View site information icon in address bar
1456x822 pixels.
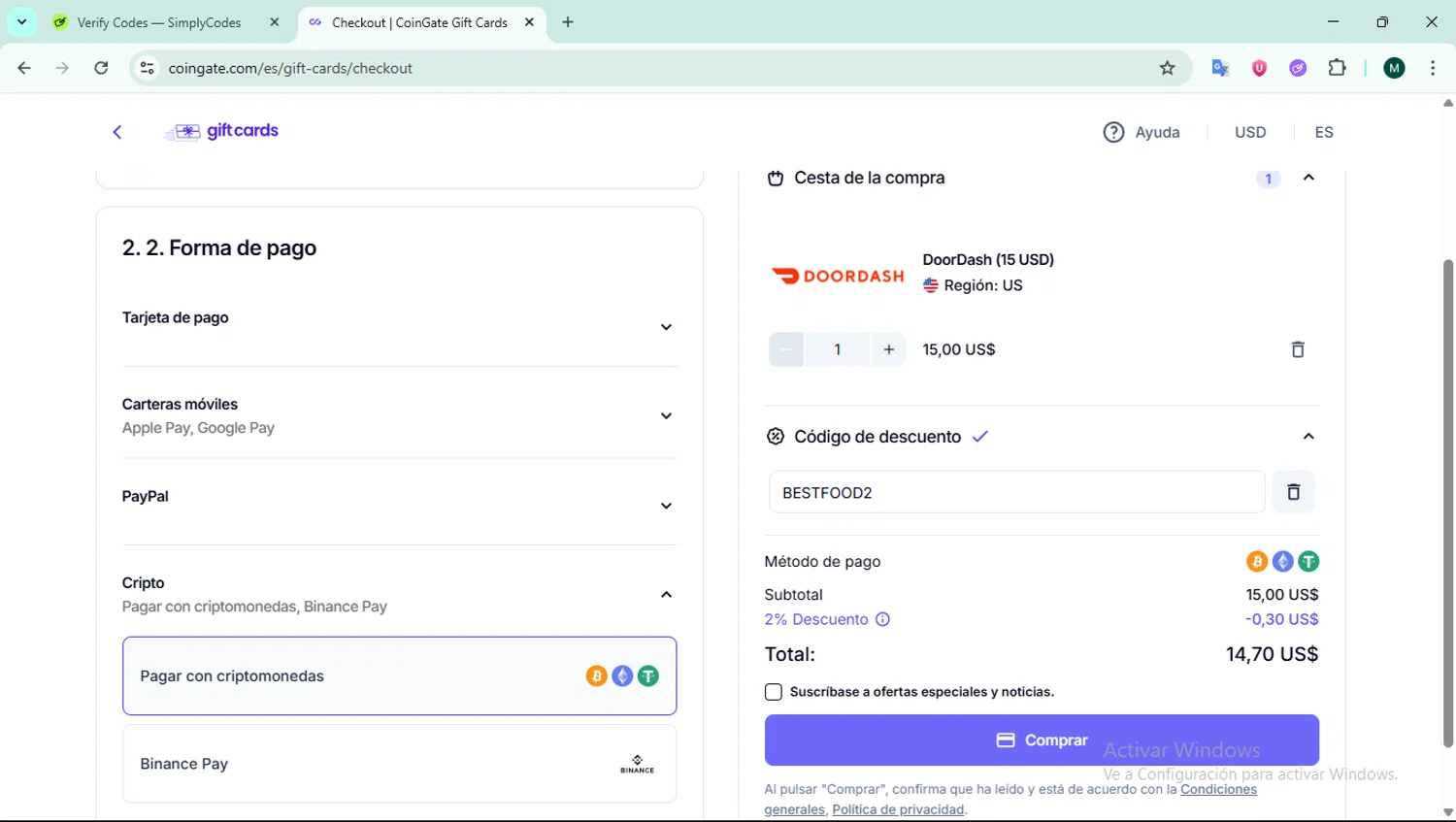tap(148, 68)
